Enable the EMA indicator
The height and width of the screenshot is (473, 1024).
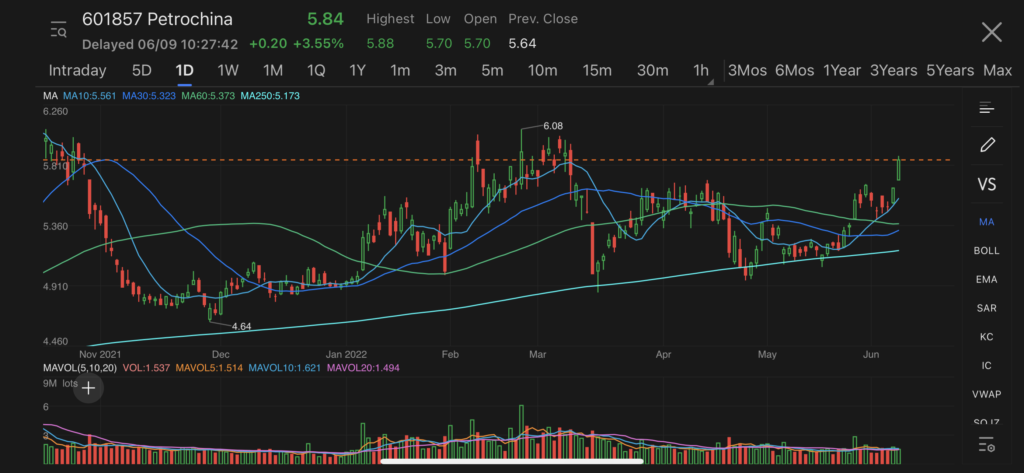[x=986, y=280]
